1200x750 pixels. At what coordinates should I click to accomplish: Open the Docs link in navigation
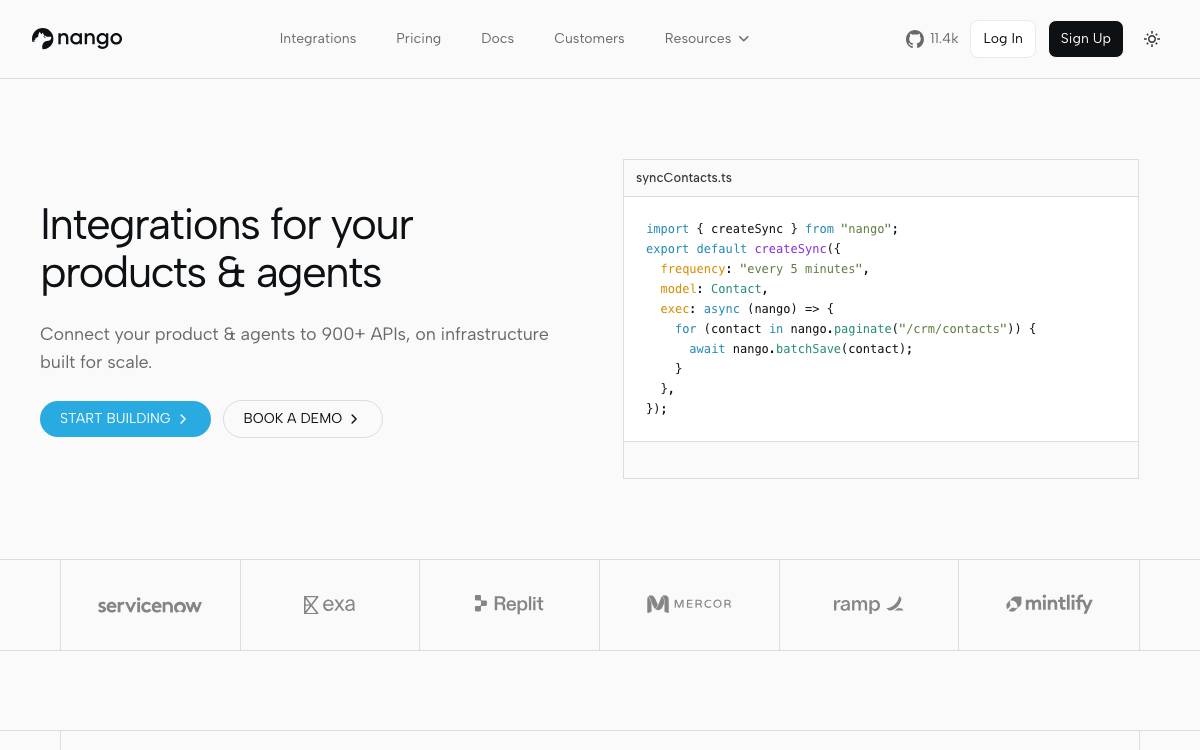pyautogui.click(x=497, y=39)
